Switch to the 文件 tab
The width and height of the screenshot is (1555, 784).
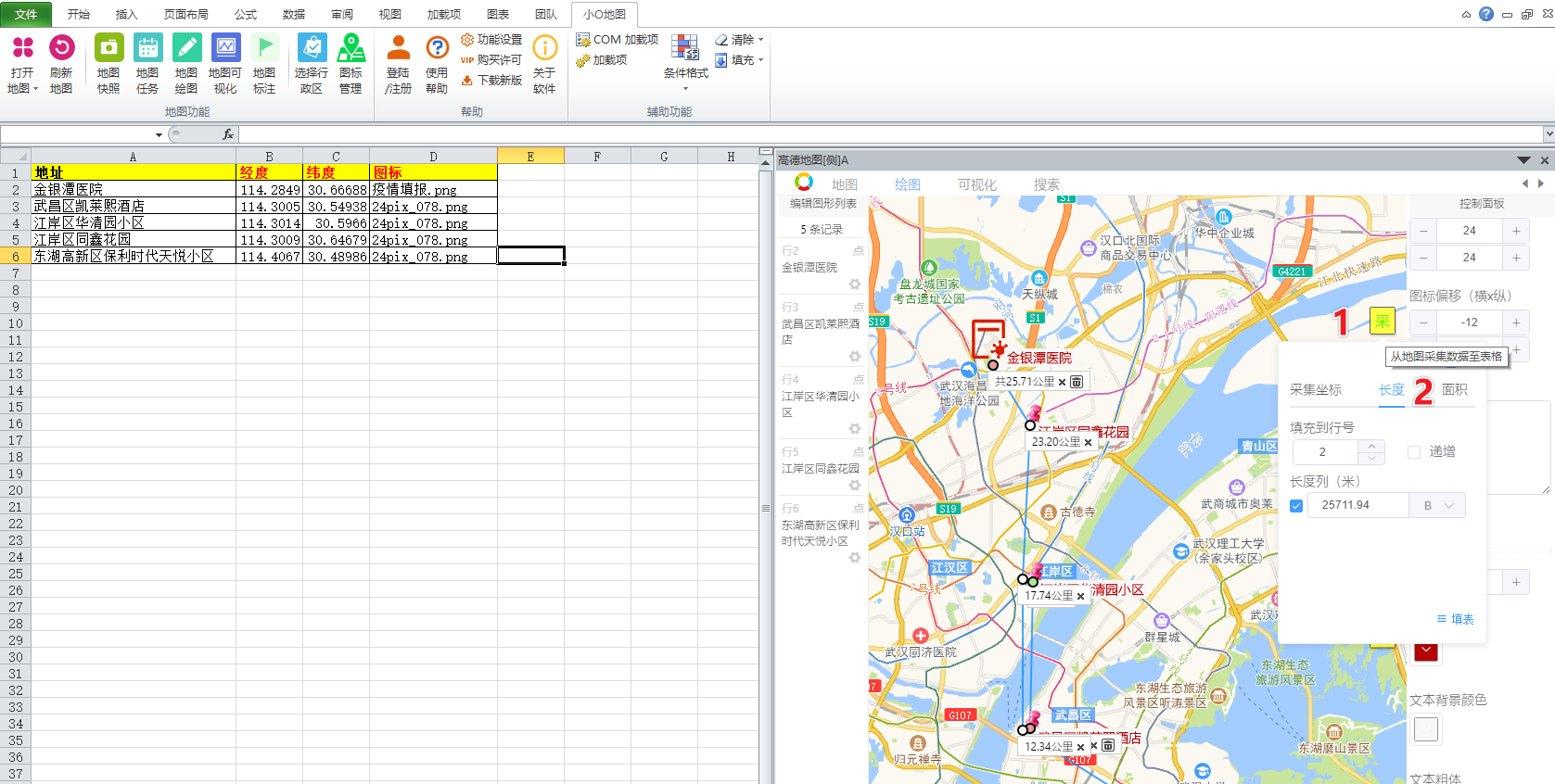(x=26, y=14)
